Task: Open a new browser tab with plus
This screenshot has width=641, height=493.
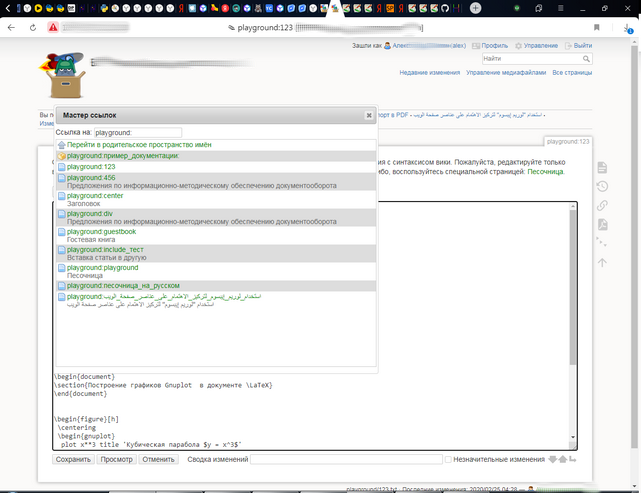Action: pyautogui.click(x=475, y=8)
